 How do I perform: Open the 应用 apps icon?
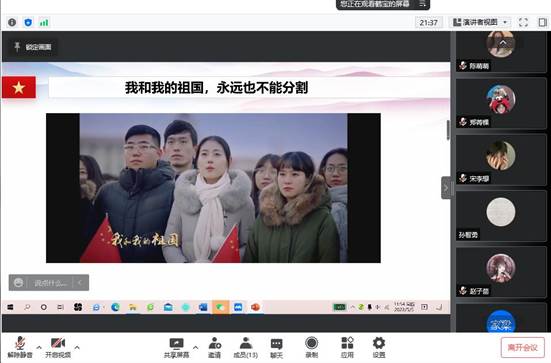point(347,348)
